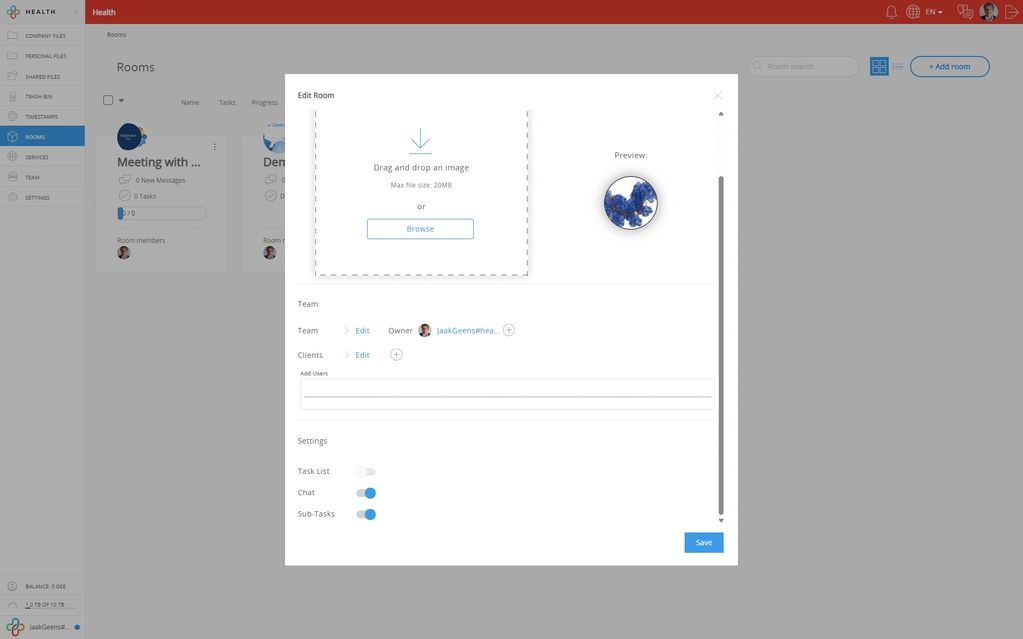The height and width of the screenshot is (639, 1023).
Task: Open the user profile avatar in header
Action: click(989, 12)
